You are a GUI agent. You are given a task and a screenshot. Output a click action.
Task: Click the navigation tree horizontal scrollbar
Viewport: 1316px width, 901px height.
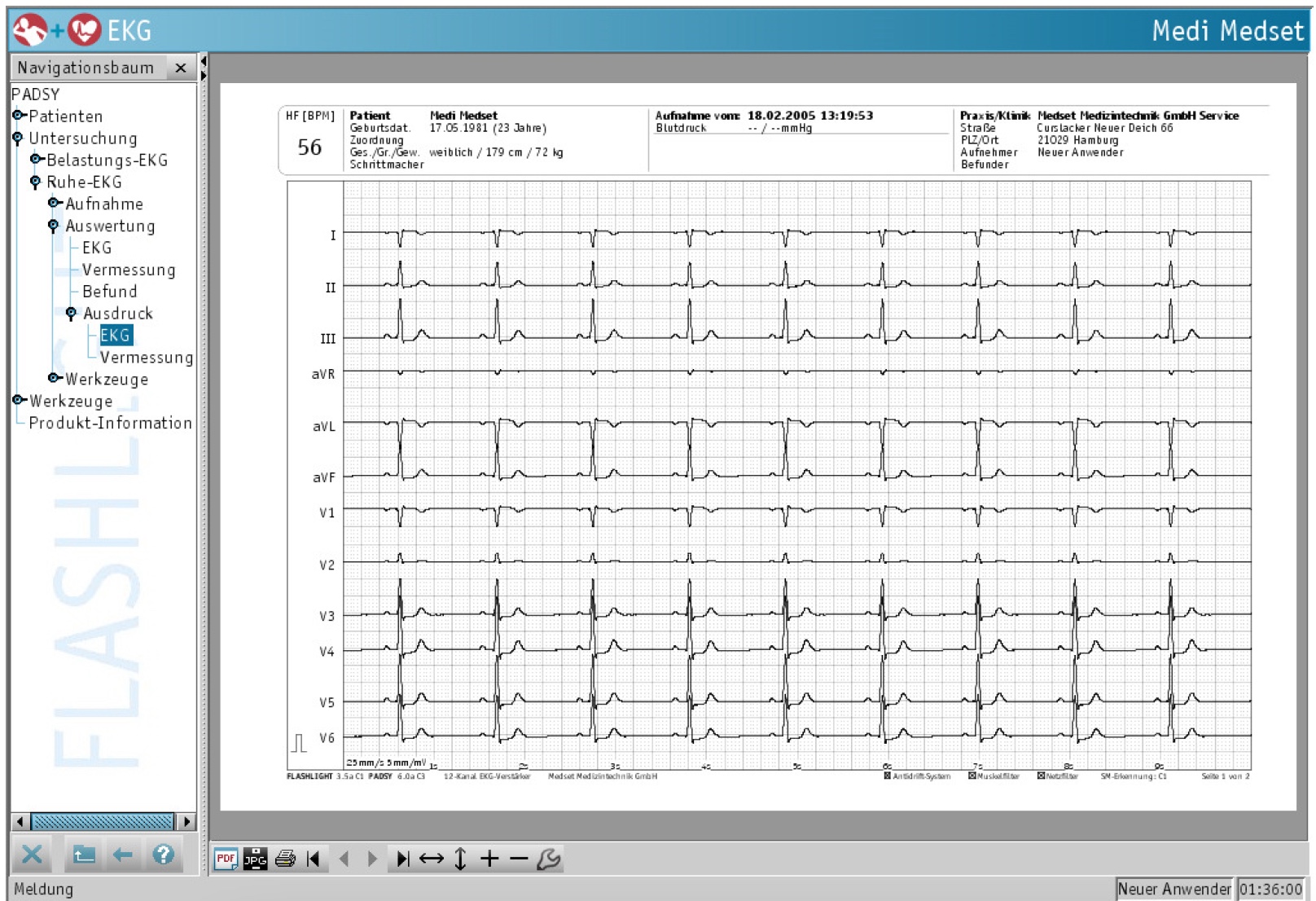(103, 821)
